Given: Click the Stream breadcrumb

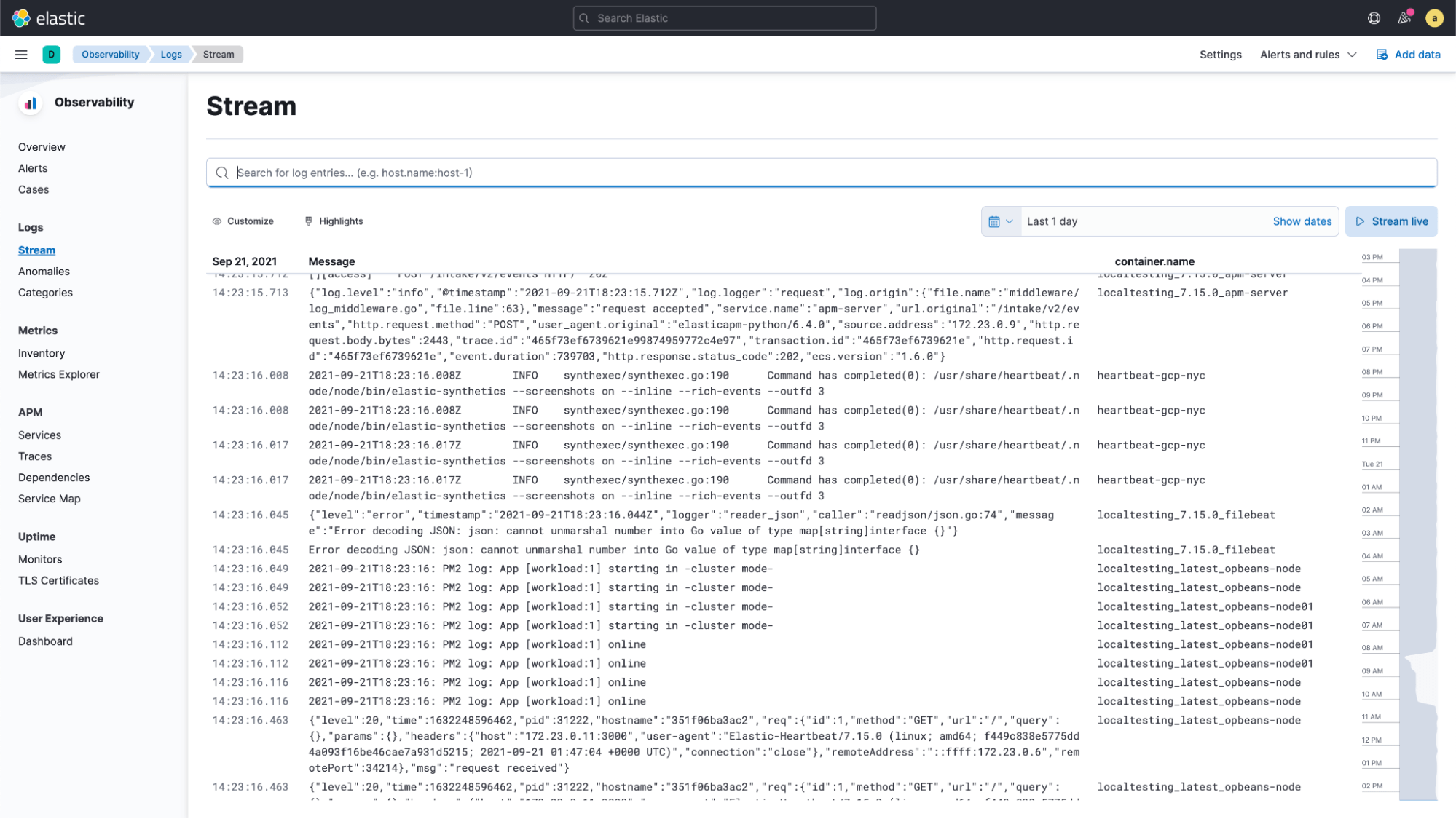Looking at the screenshot, I should 219,55.
